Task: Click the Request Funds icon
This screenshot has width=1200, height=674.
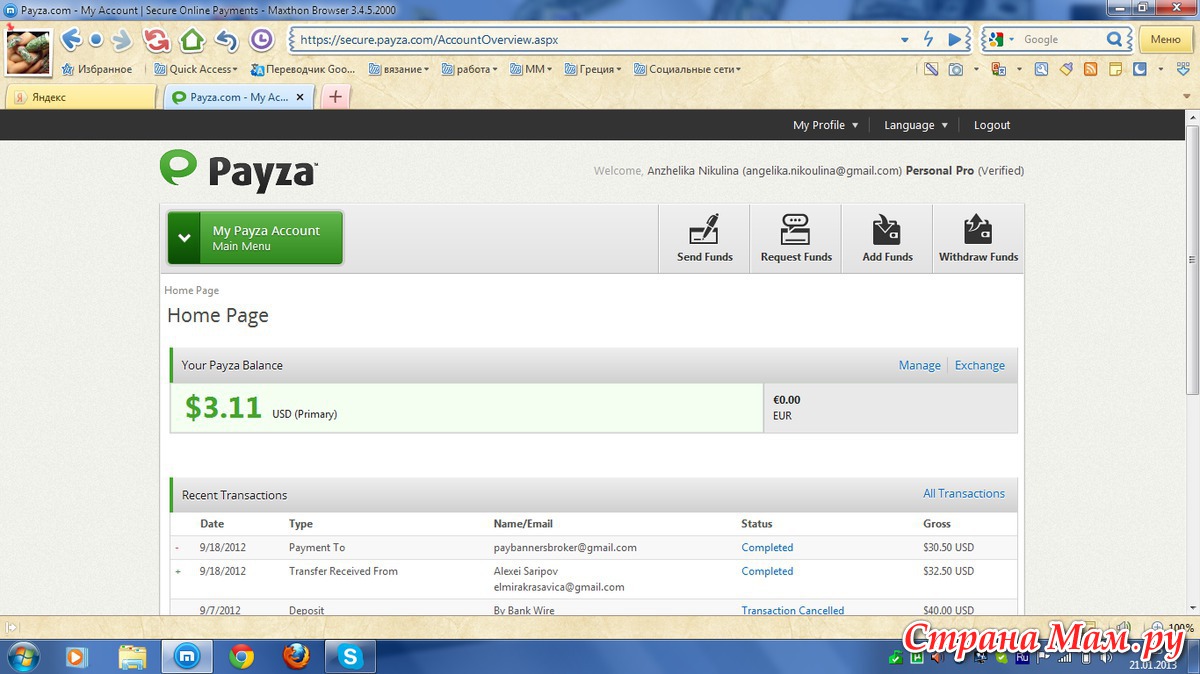Action: (x=796, y=238)
